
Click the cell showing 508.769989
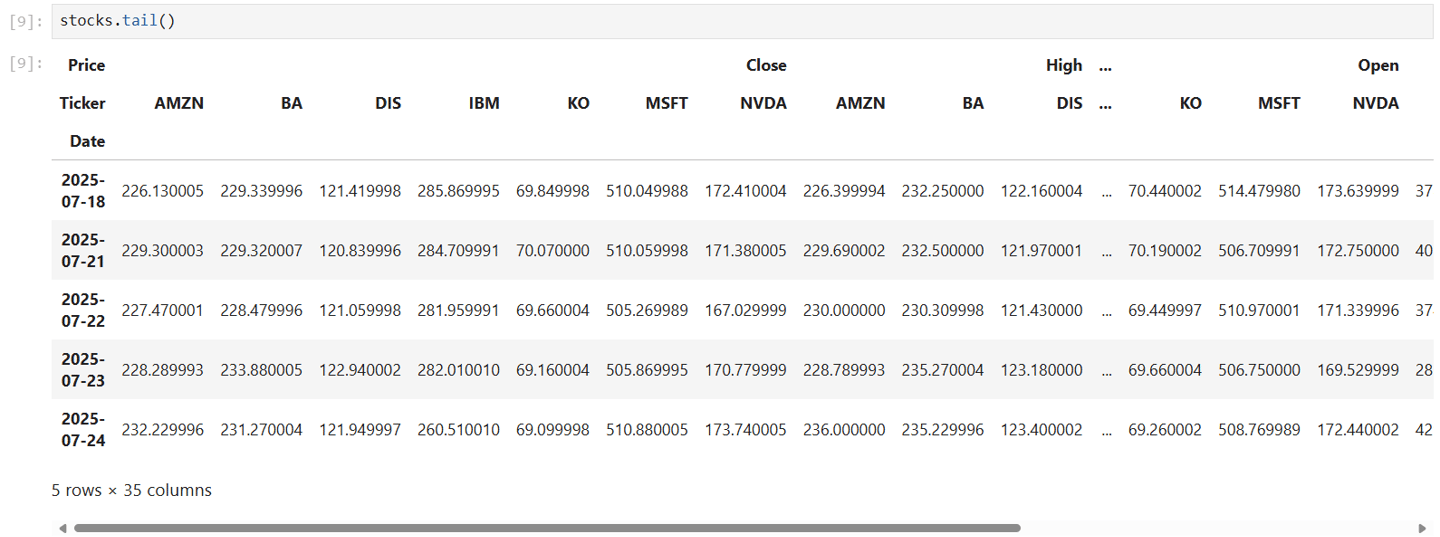[1260, 429]
